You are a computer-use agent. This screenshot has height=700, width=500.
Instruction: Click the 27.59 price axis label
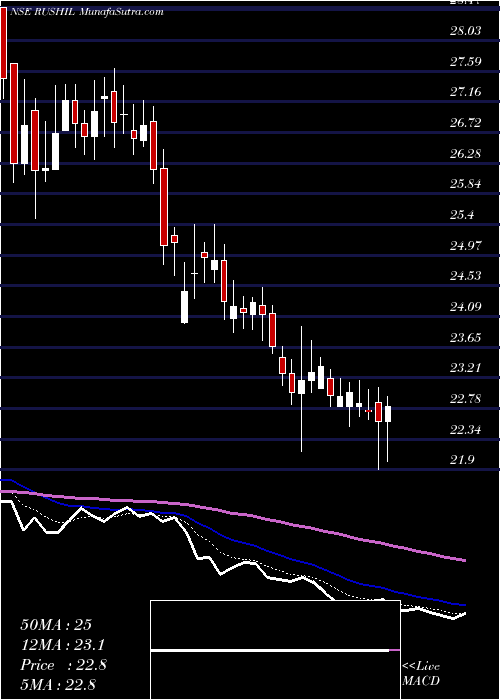click(465, 61)
